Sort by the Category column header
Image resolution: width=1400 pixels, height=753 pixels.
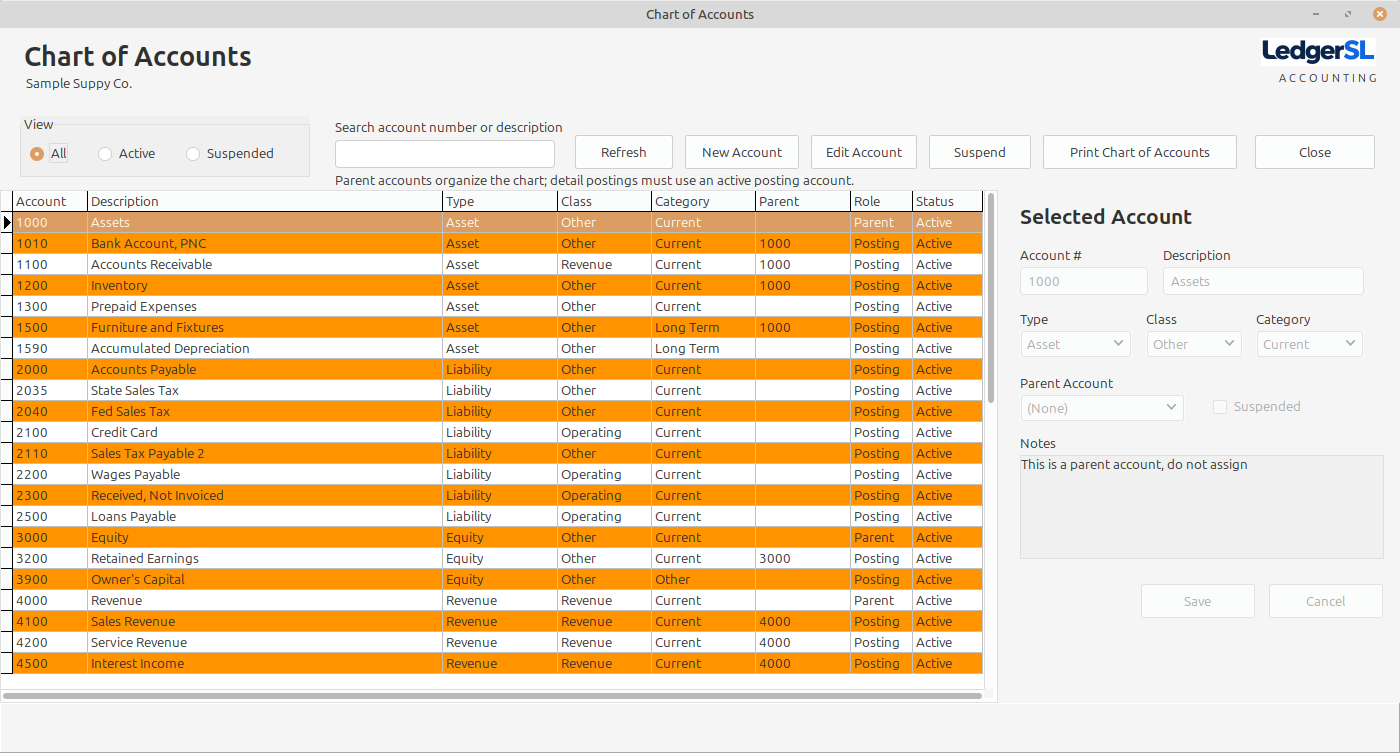pyautogui.click(x=703, y=201)
